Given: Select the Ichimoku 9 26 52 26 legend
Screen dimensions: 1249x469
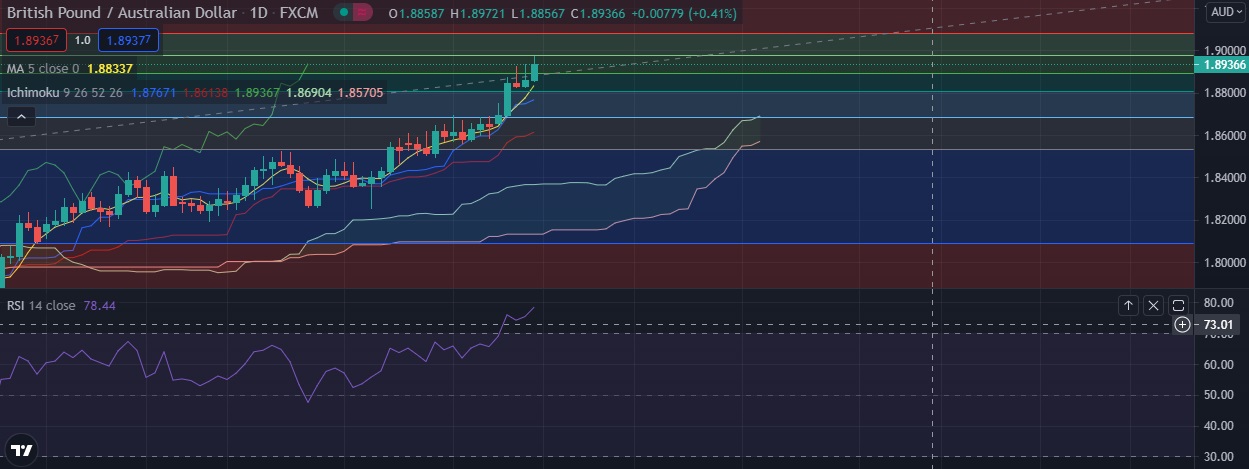Looking at the screenshot, I should click(x=64, y=92).
